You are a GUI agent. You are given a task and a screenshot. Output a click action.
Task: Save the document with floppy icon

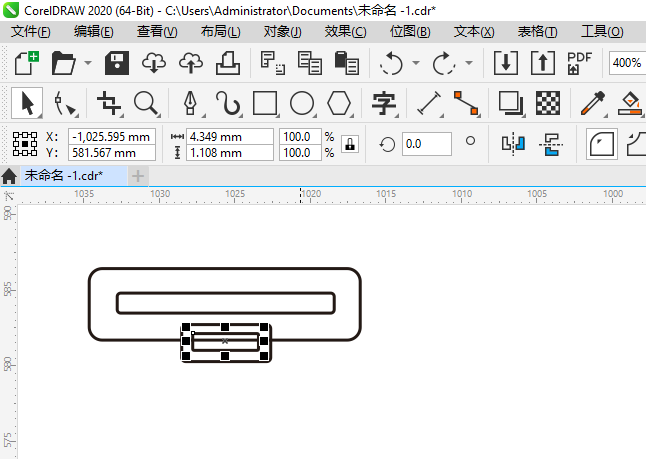pyautogui.click(x=117, y=63)
